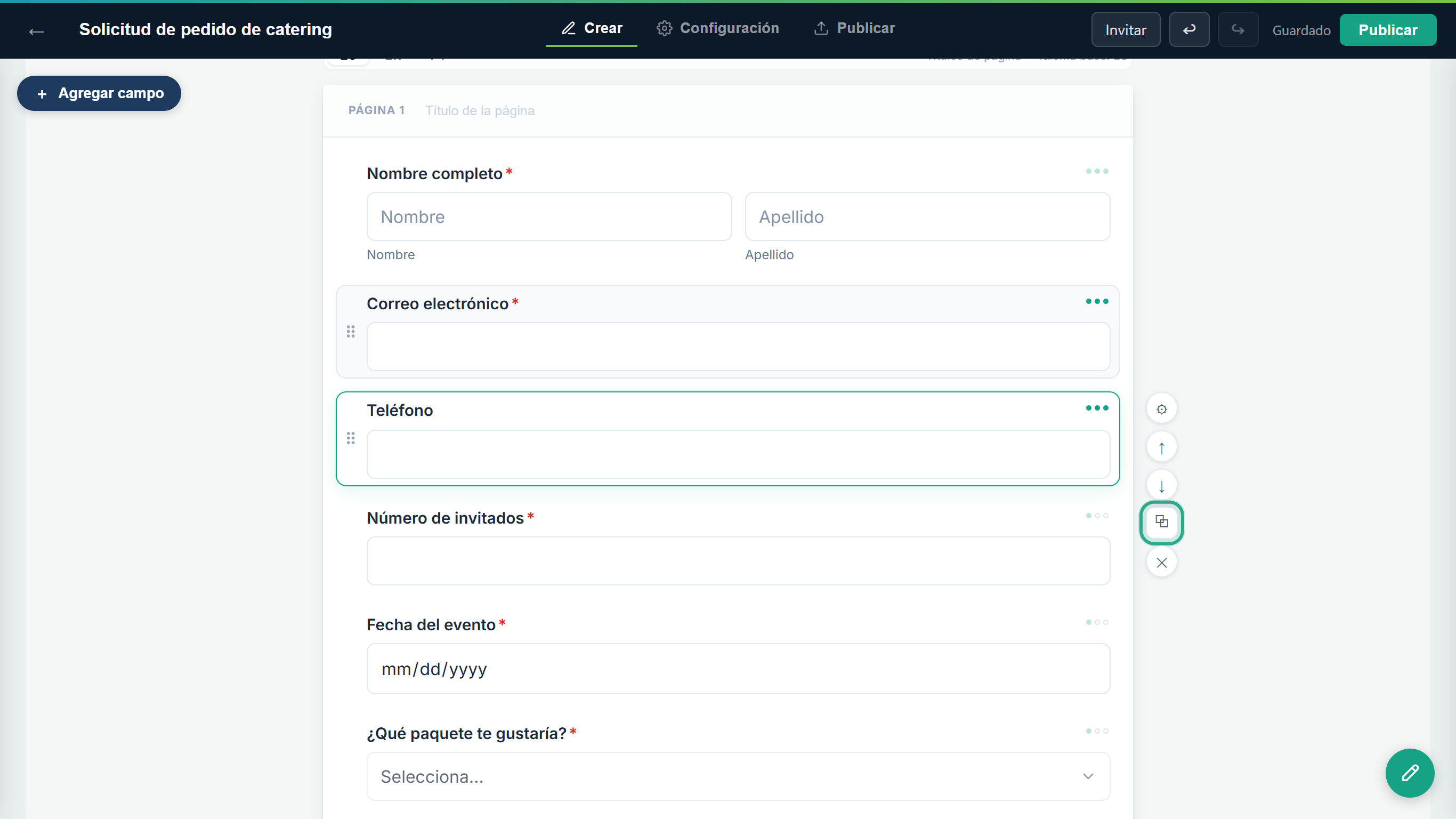This screenshot has height=819, width=1456.
Task: Undo the last change
Action: click(x=1188, y=29)
